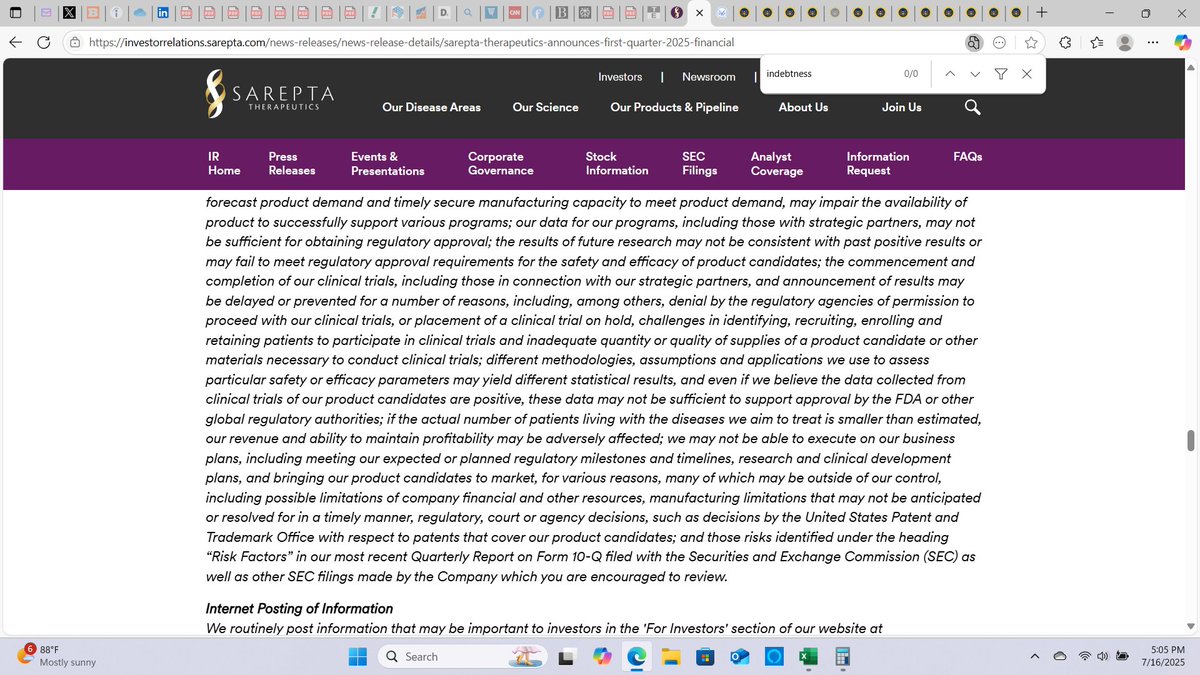Open browser extensions puzzle icon
This screenshot has height=675, width=1200.
[x=1065, y=42]
